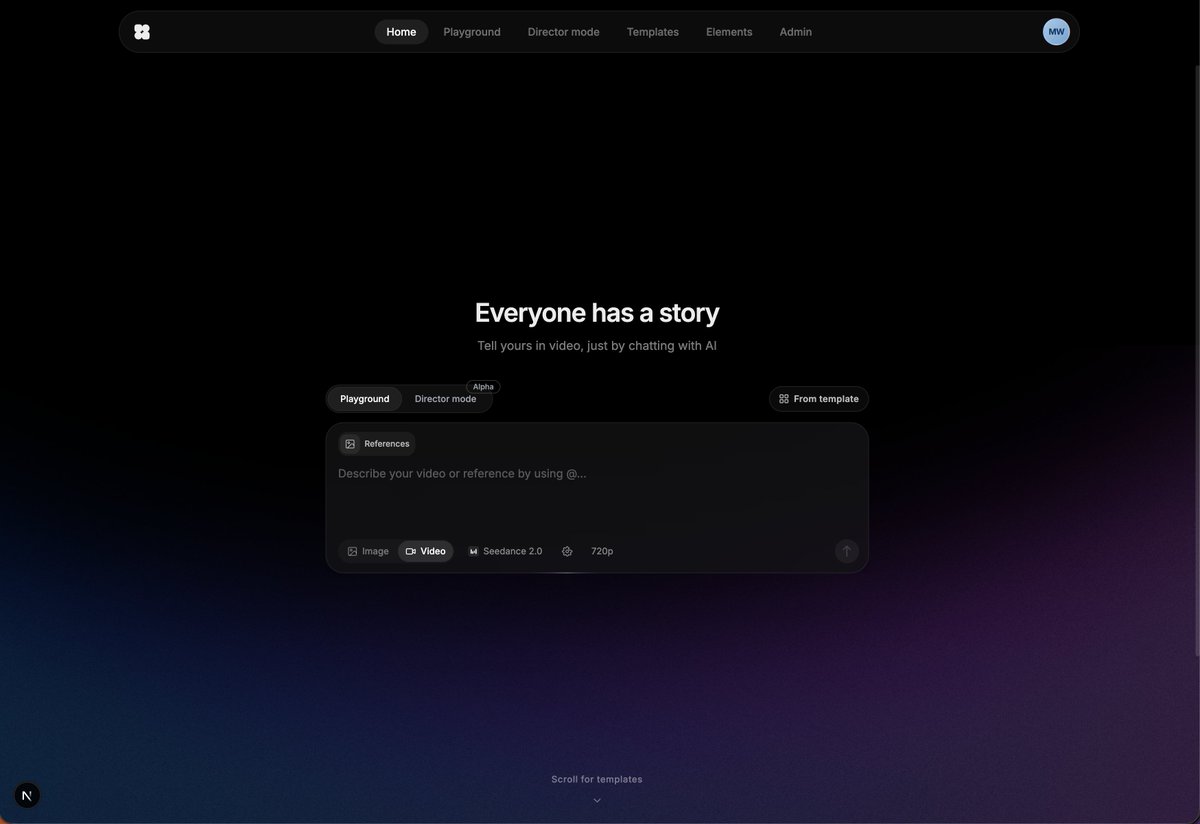Click Scroll for templates text
The height and width of the screenshot is (824, 1200).
(x=597, y=779)
